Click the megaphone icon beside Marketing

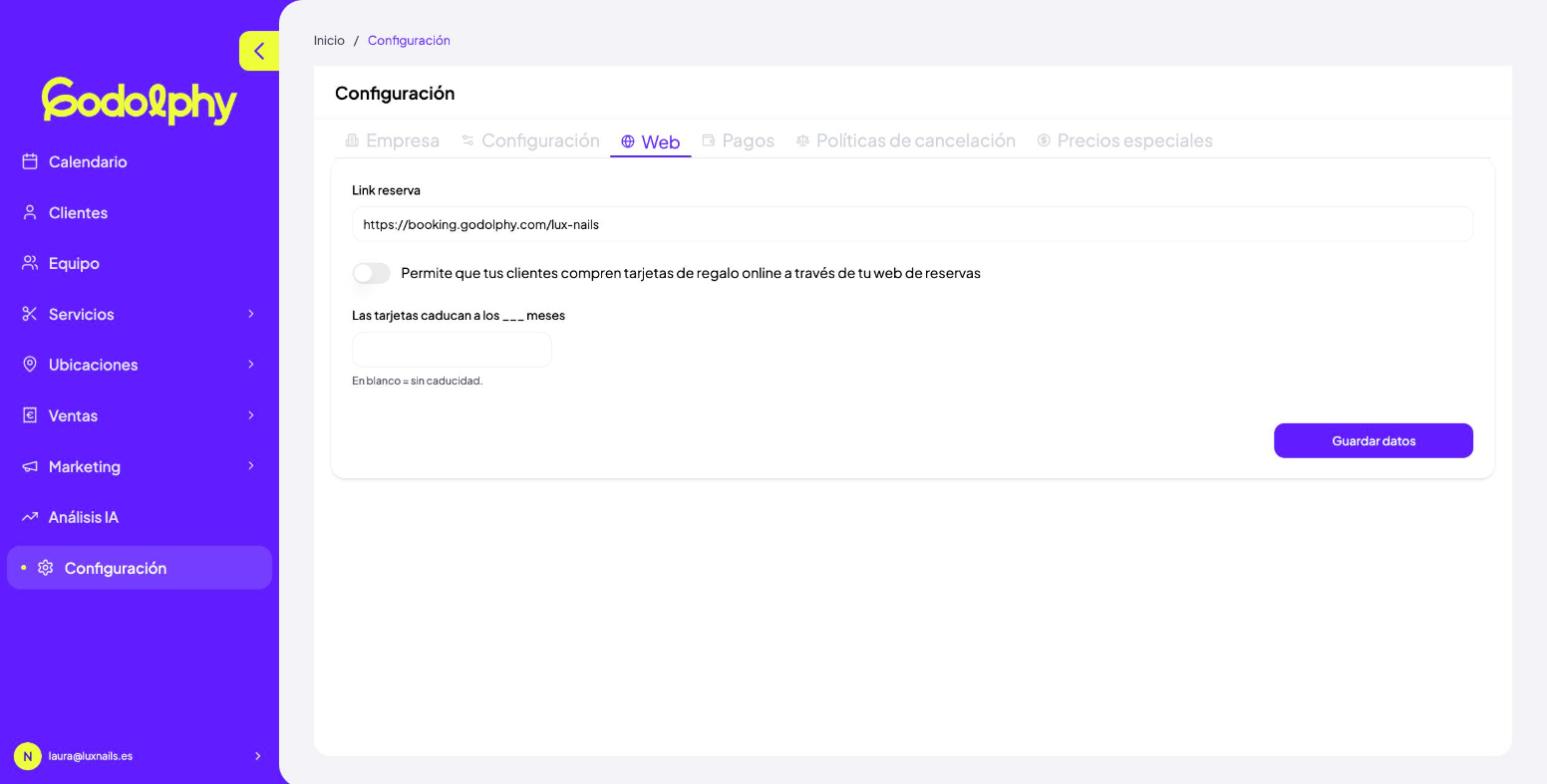pos(30,467)
